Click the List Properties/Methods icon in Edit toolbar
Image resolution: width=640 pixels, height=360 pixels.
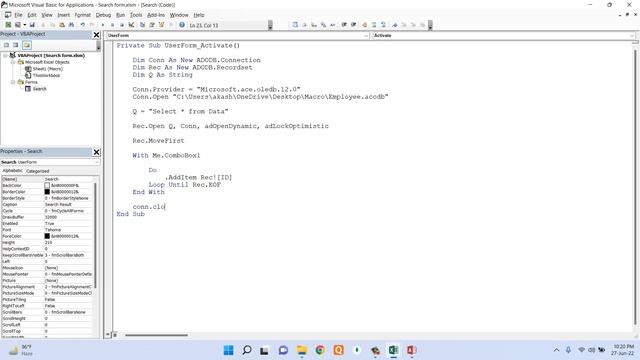[x=295, y=25]
